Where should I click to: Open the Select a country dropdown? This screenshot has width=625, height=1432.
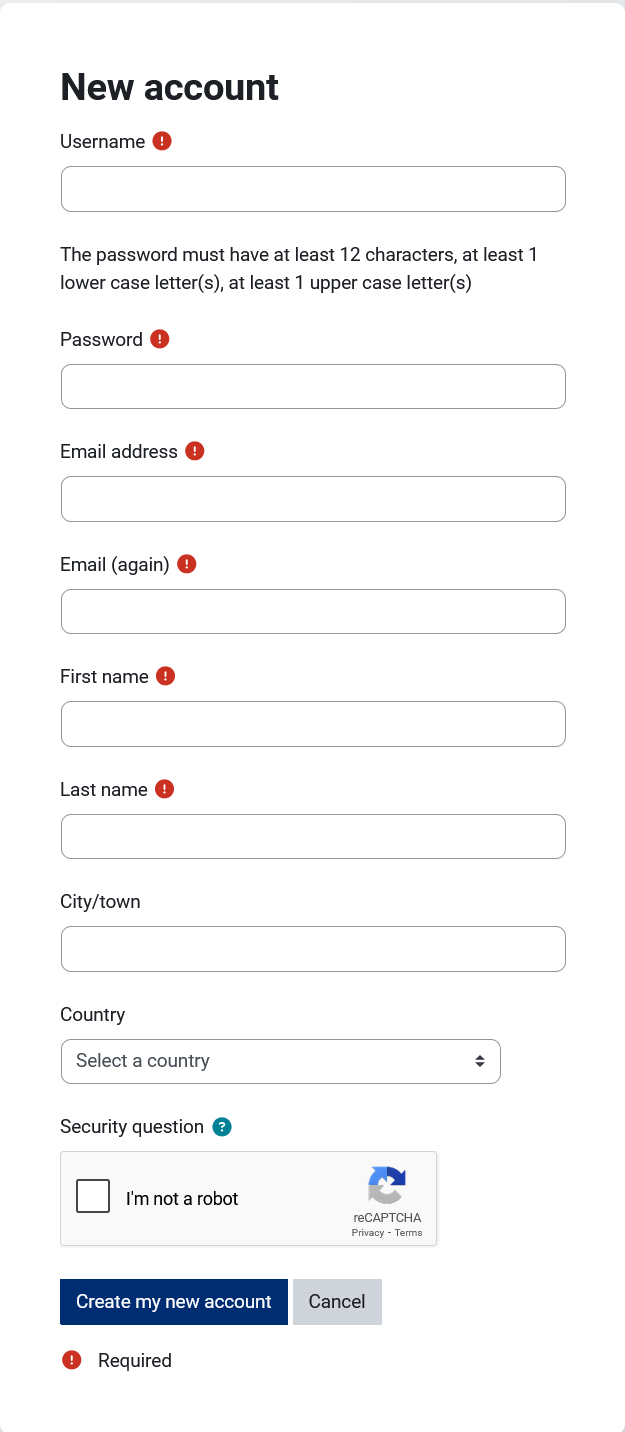(280, 1061)
